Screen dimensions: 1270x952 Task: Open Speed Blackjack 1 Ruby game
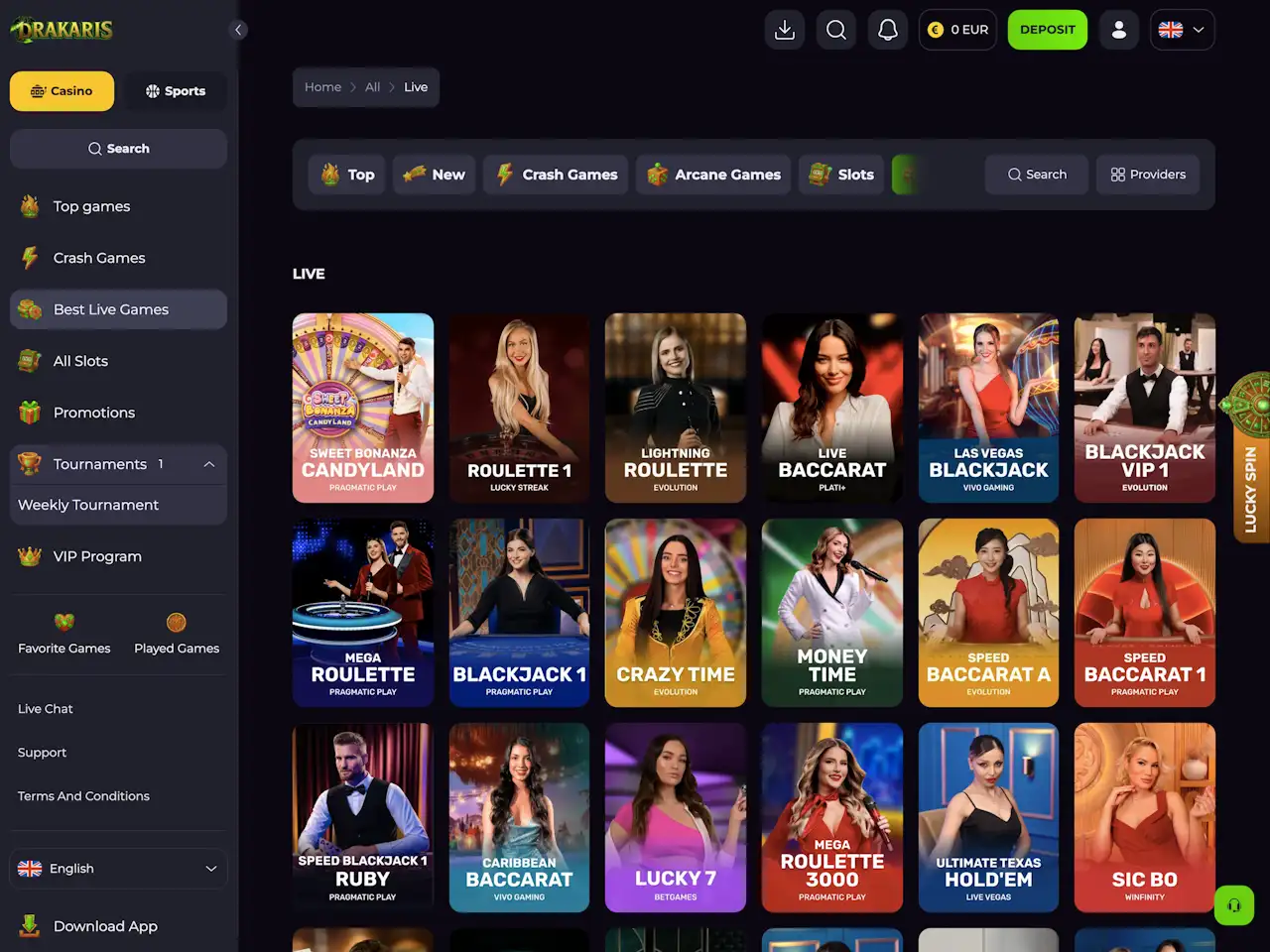pos(363,817)
